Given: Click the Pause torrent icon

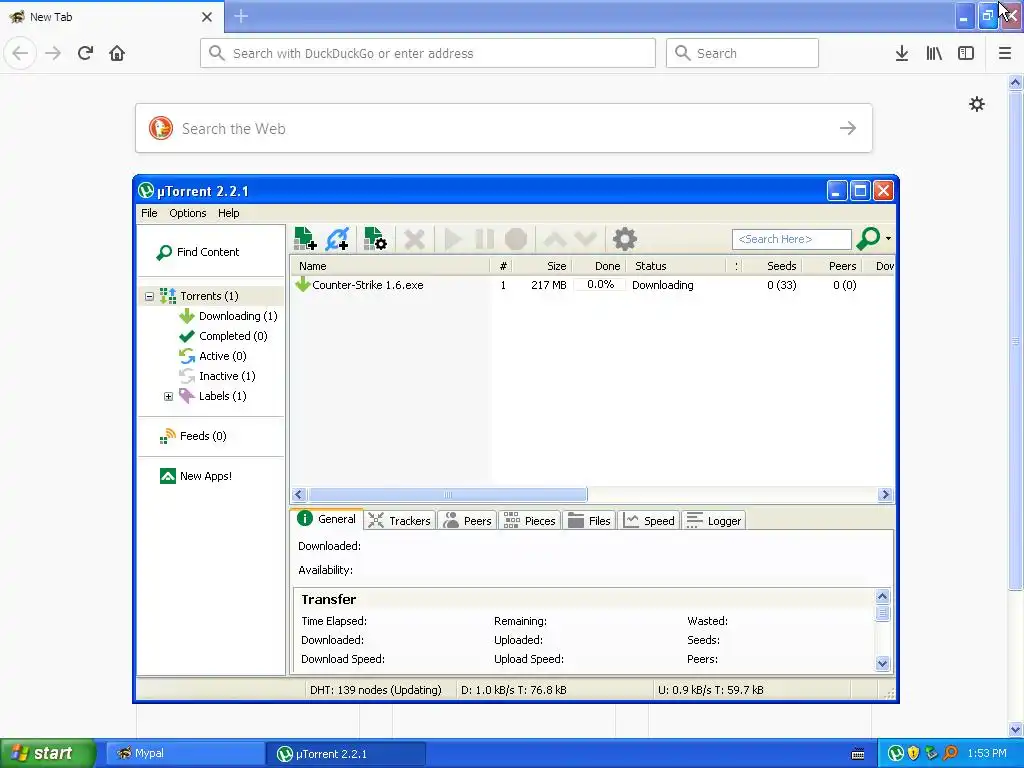Looking at the screenshot, I should [x=485, y=239].
